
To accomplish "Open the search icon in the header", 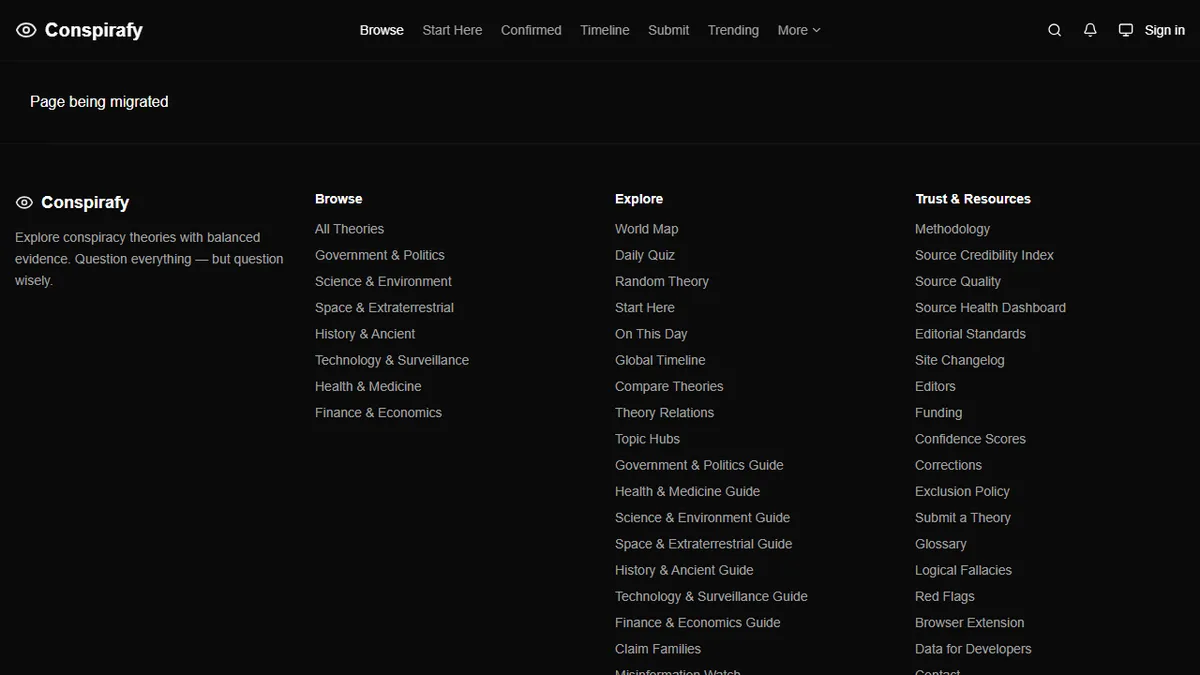I will point(1054,30).
